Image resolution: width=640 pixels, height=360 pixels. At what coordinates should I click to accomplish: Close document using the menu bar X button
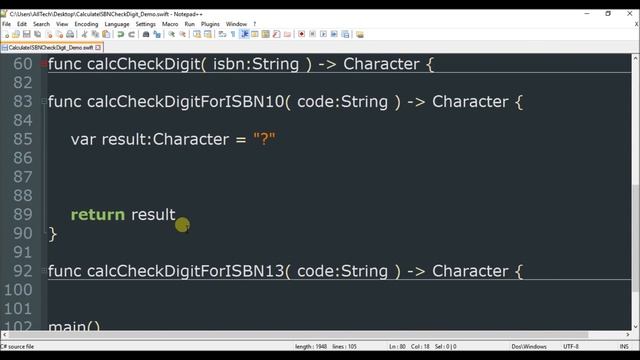(636, 24)
